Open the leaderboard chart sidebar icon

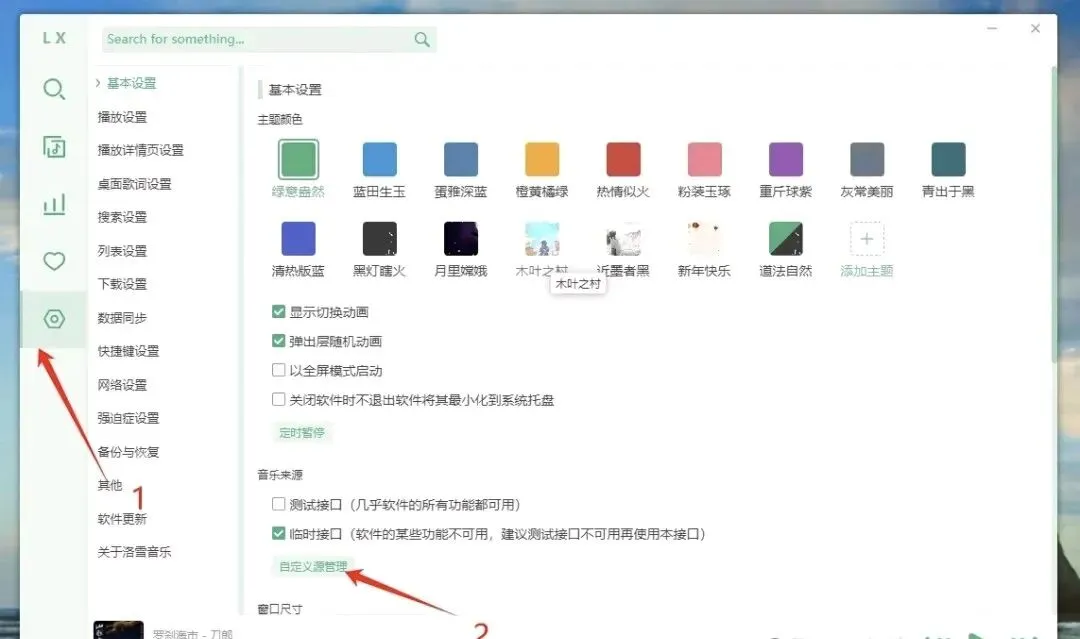coord(54,204)
